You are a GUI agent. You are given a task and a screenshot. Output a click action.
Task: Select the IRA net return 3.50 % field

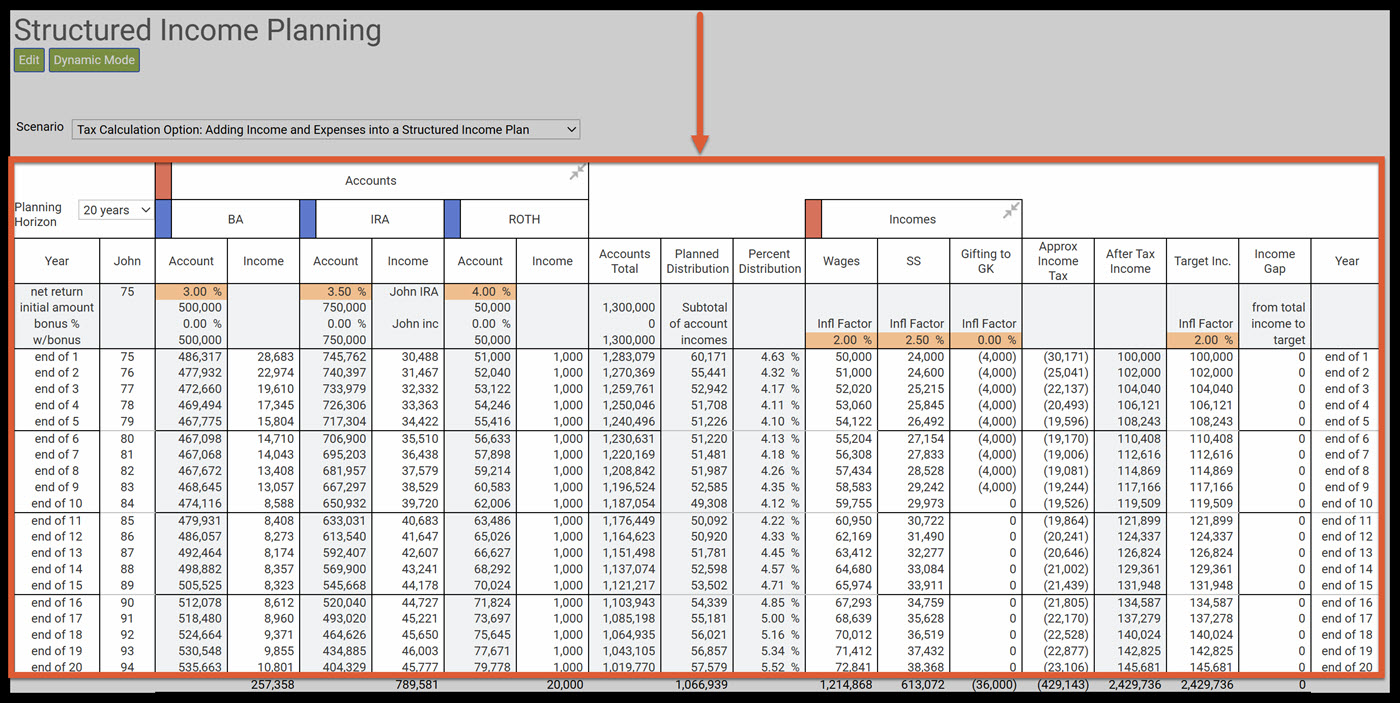tap(335, 291)
